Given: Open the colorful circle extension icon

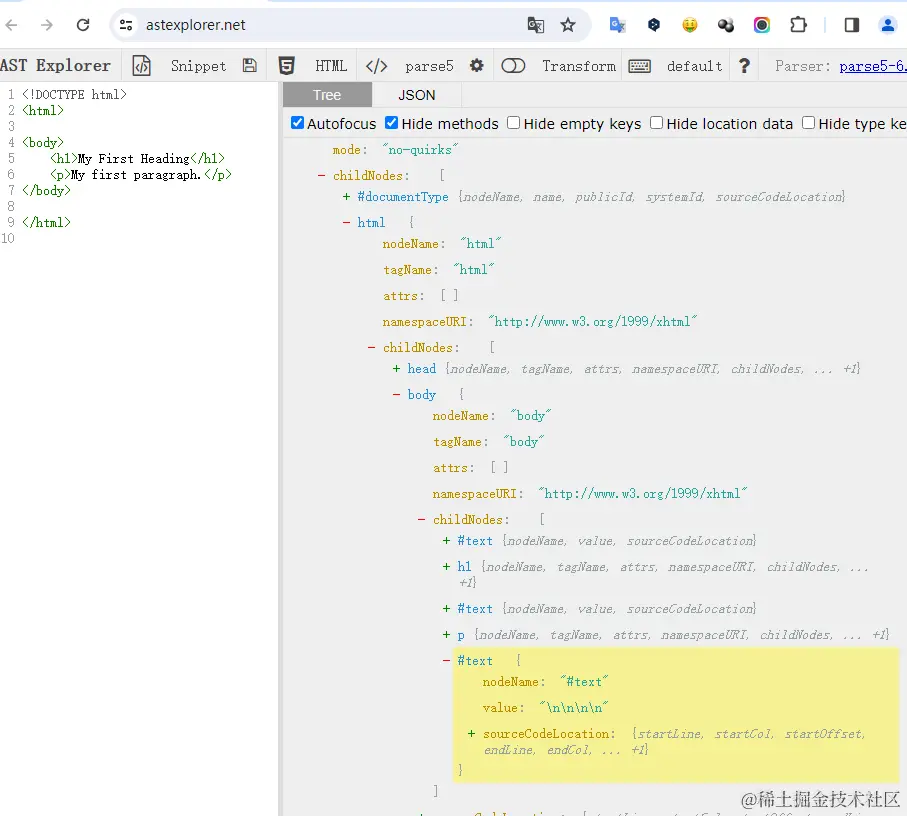Looking at the screenshot, I should [x=762, y=25].
